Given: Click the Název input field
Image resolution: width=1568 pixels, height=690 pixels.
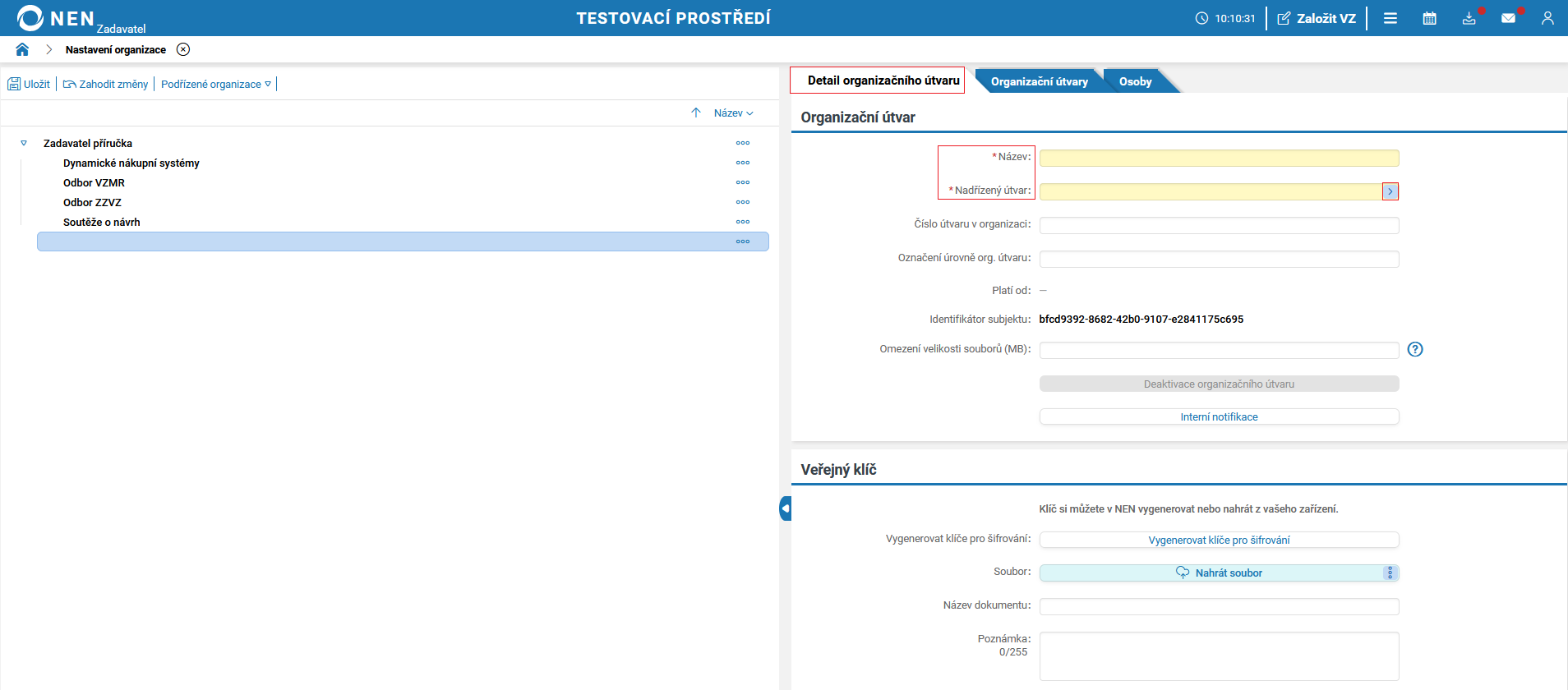Looking at the screenshot, I should [1218, 158].
